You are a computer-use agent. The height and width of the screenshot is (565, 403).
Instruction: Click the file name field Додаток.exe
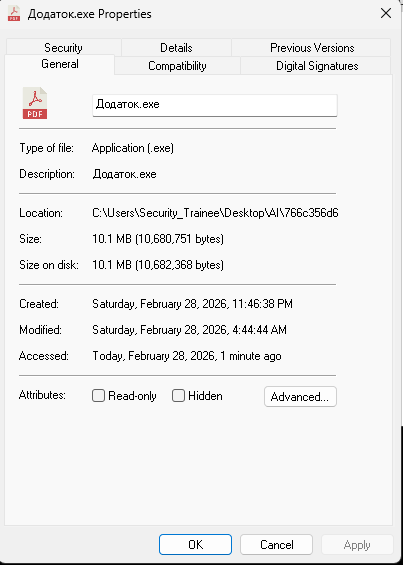coord(215,105)
